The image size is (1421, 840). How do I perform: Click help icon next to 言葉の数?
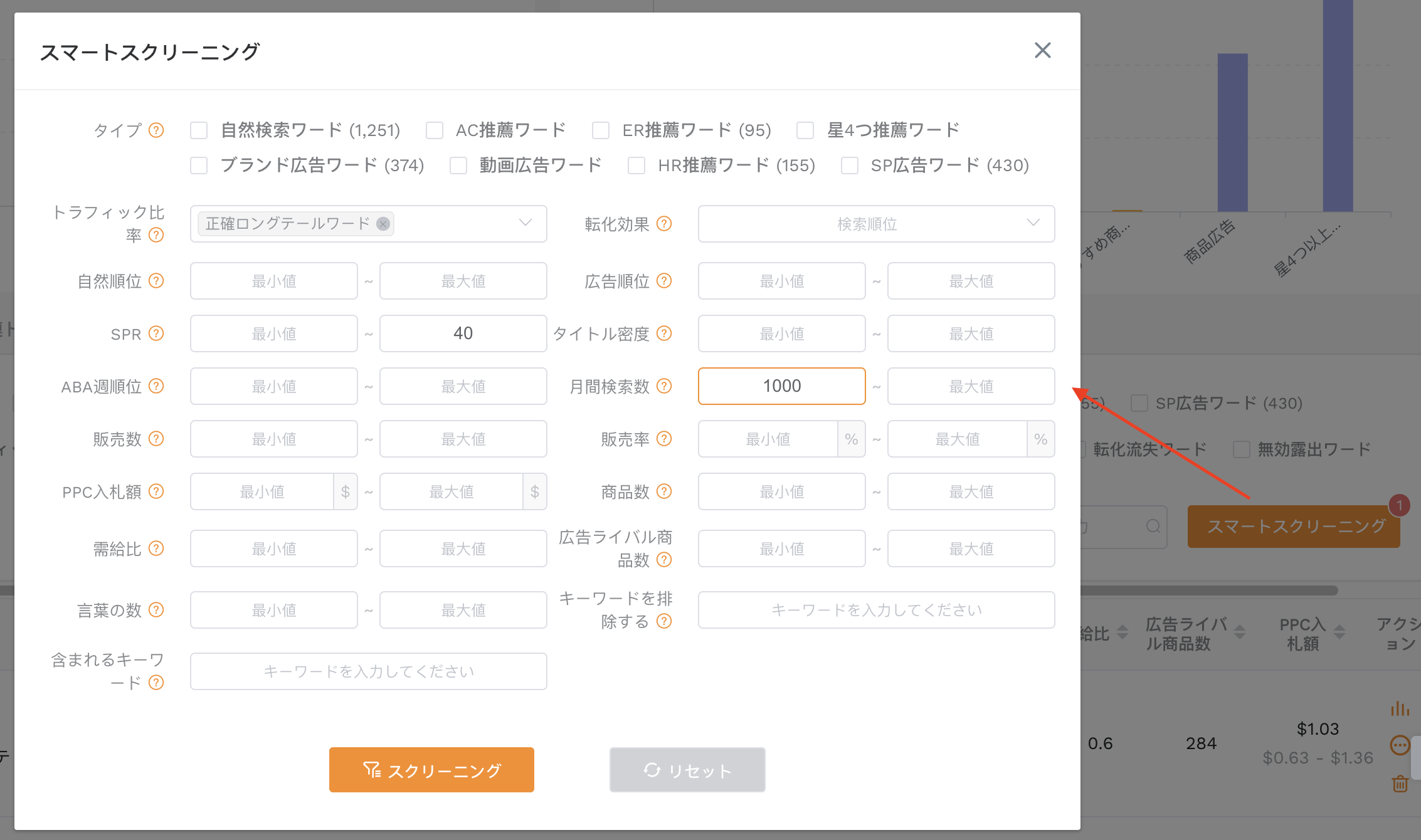point(156,609)
